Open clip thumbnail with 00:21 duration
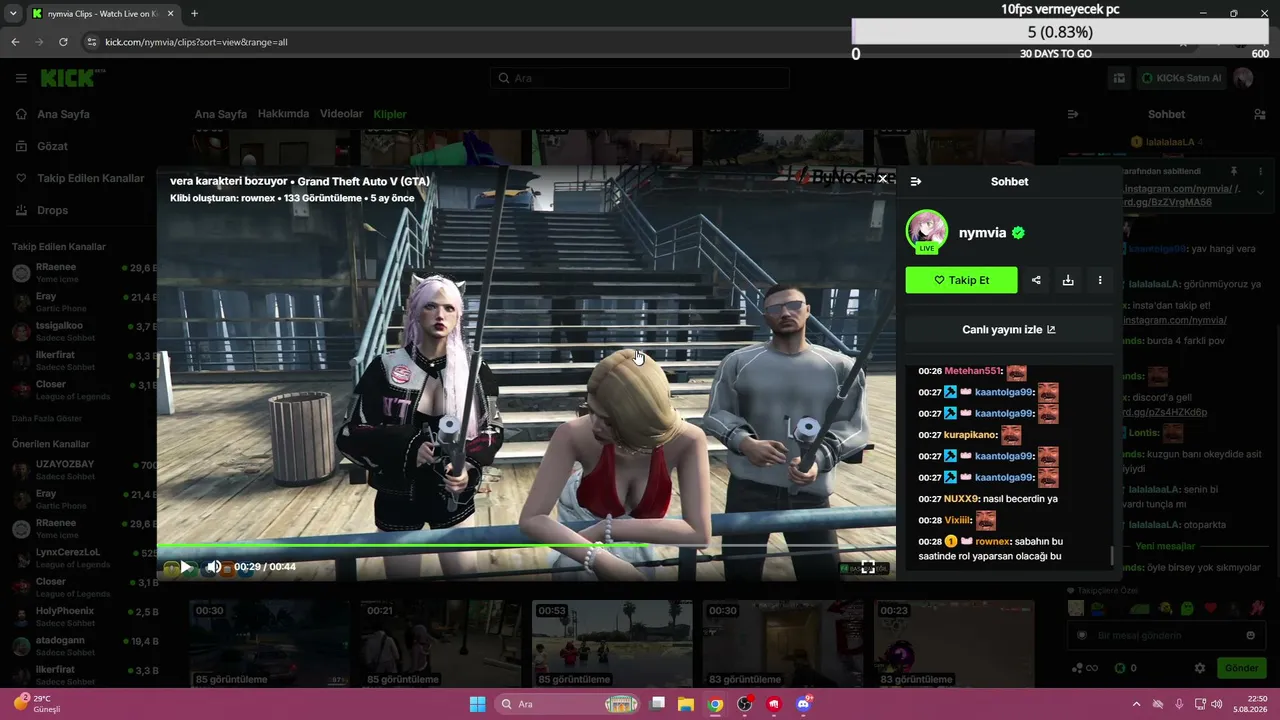Viewport: 1280px width, 720px height. coord(440,643)
